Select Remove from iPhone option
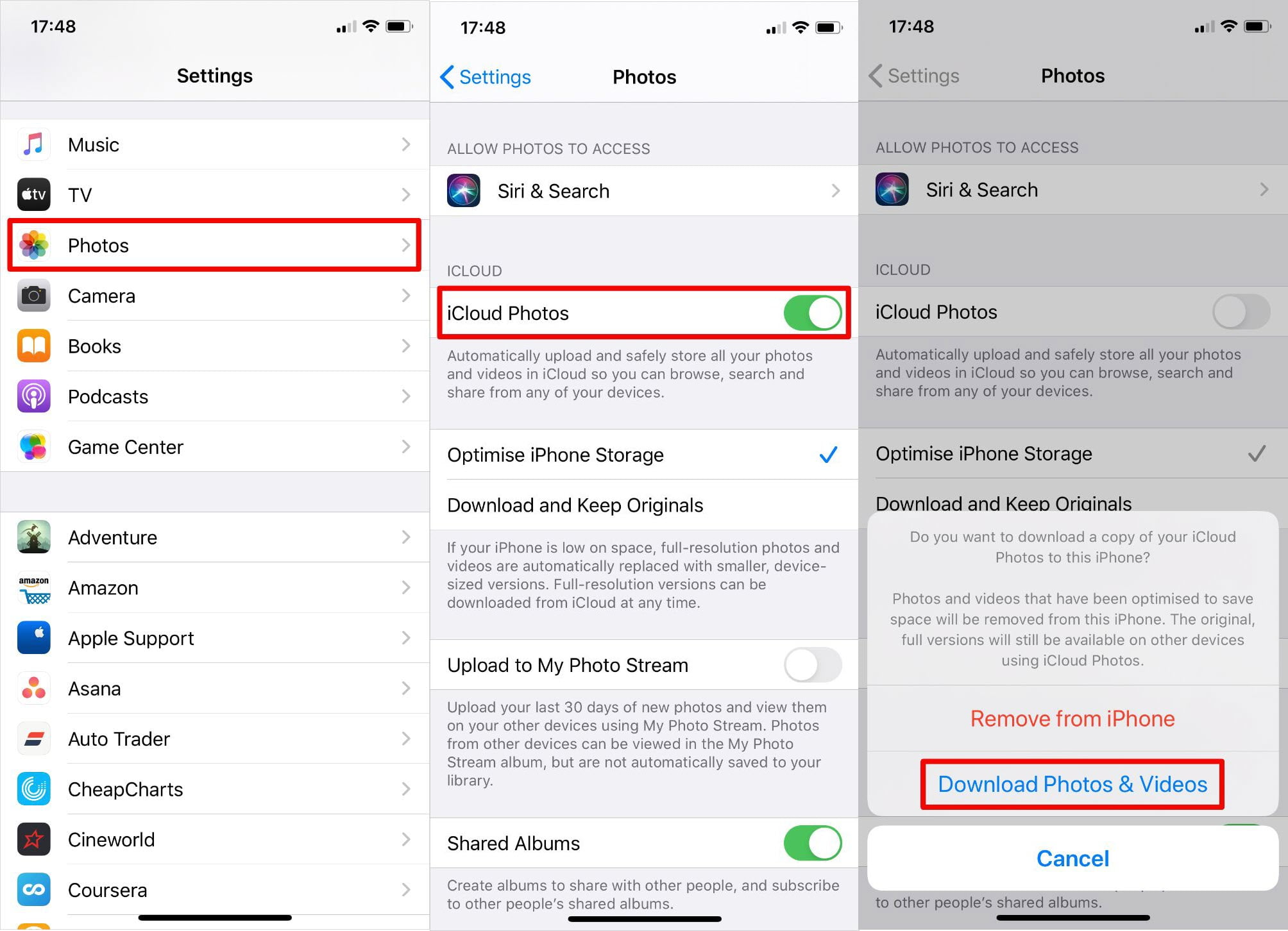Screen dimensions: 1288x931 pos(1072,718)
